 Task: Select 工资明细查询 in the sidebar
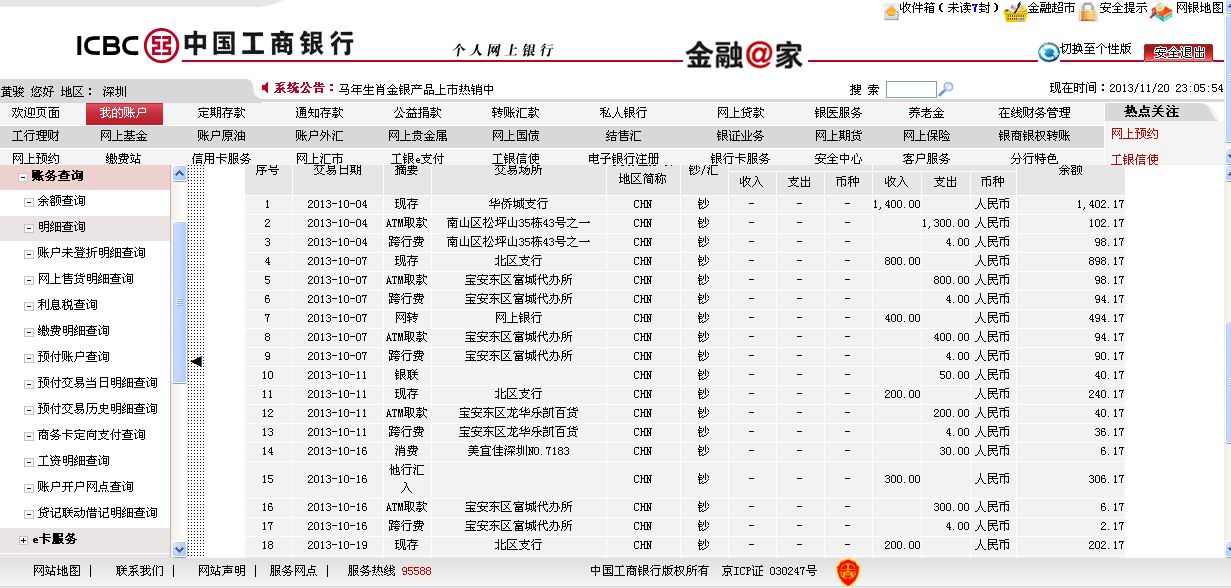[x=73, y=461]
